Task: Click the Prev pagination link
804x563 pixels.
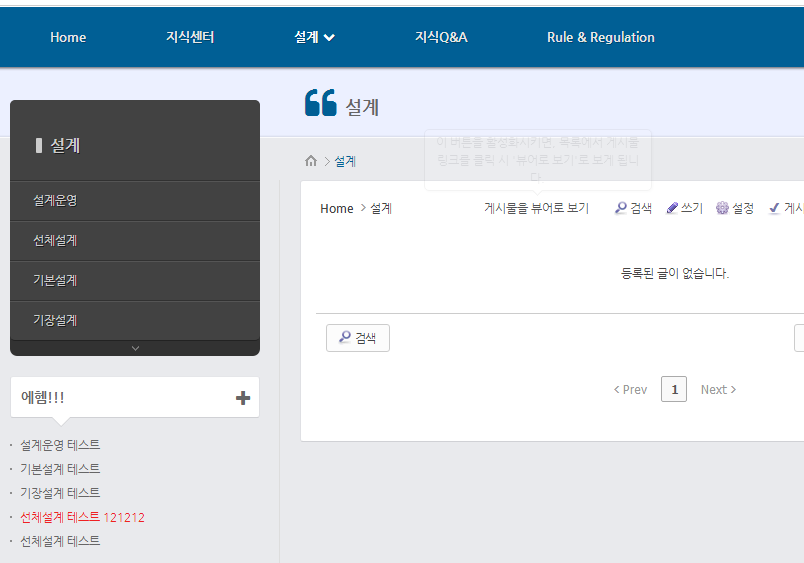Action: [x=630, y=389]
